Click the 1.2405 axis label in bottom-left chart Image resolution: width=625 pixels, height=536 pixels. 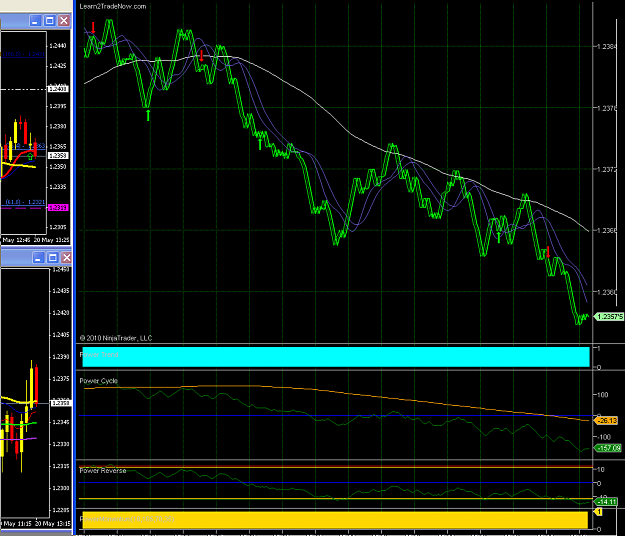[61, 335]
